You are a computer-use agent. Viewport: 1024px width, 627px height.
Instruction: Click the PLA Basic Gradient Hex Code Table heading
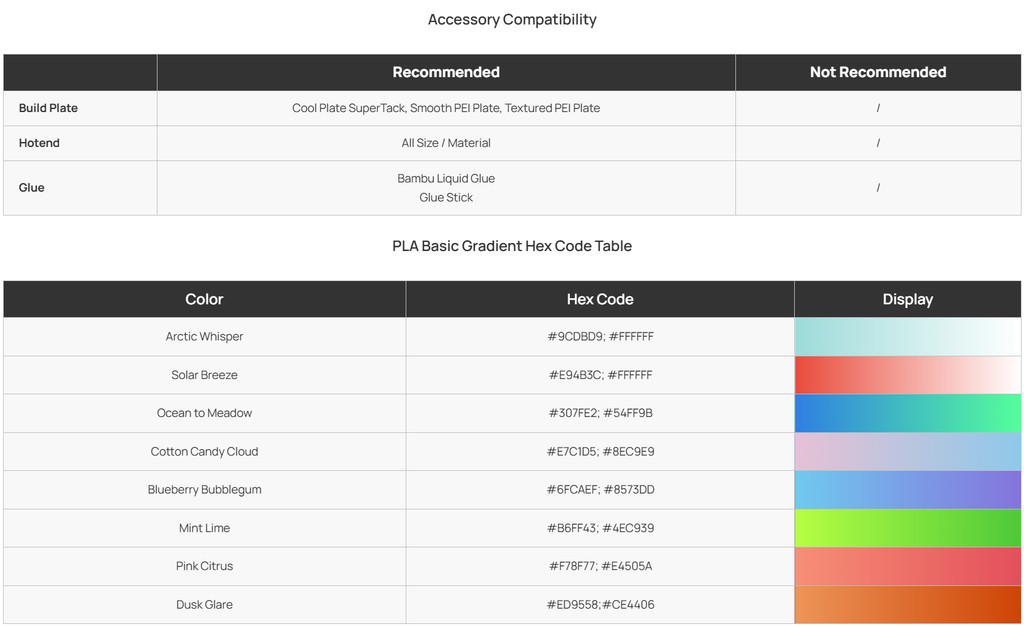(x=512, y=246)
